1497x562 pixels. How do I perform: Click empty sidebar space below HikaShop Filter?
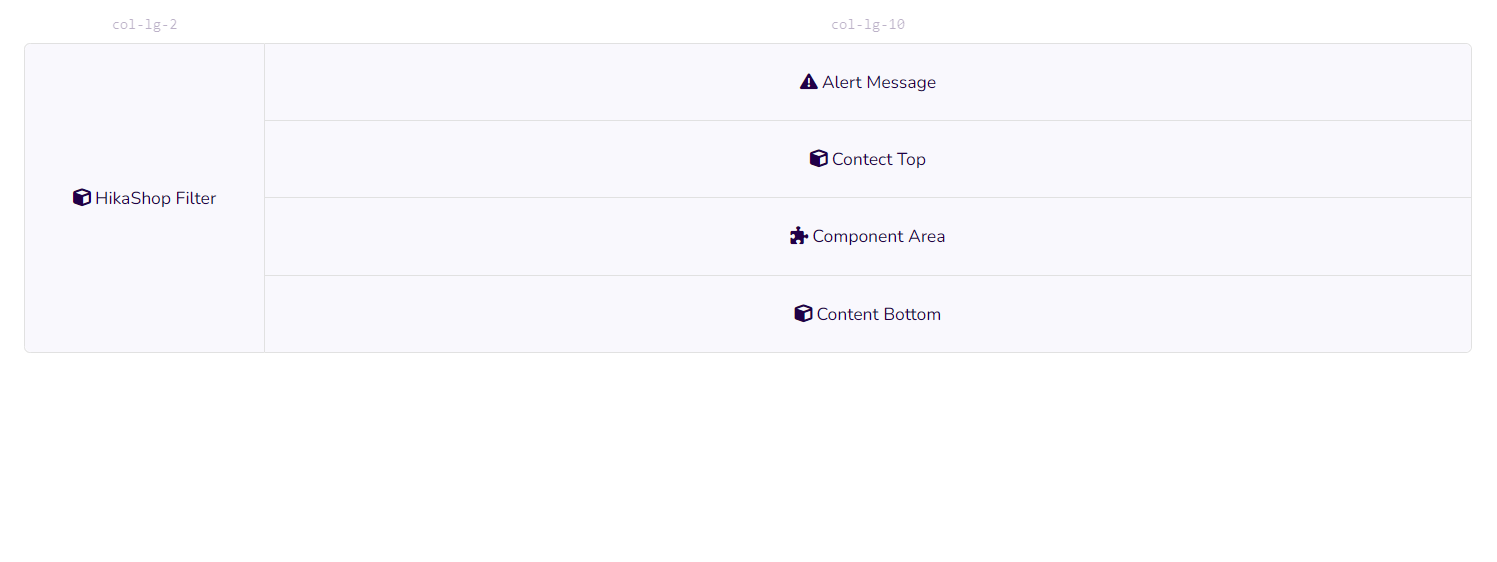[145, 290]
